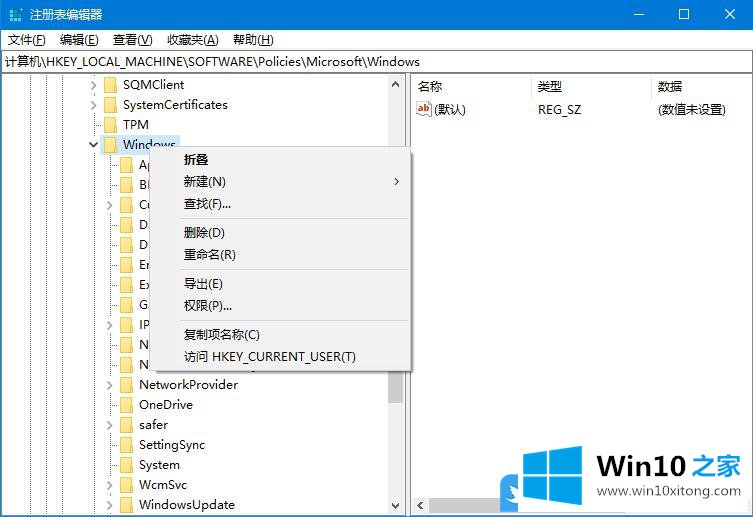Click the NetworkProvider folder icon
The width and height of the screenshot is (753, 517).
[x=126, y=385]
